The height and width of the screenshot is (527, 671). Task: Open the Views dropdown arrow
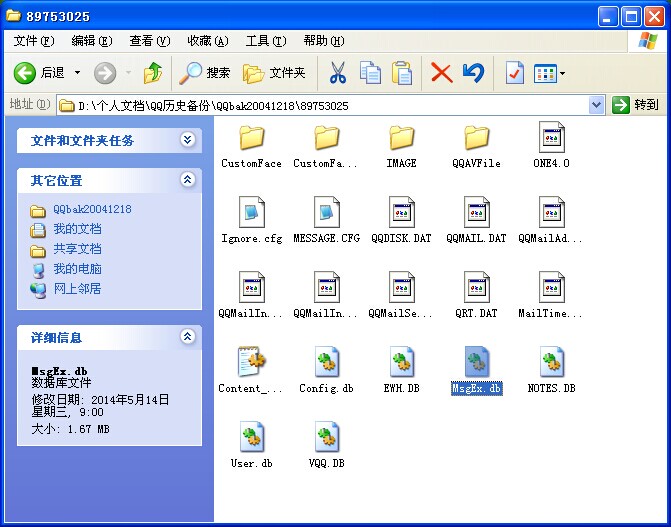click(563, 73)
